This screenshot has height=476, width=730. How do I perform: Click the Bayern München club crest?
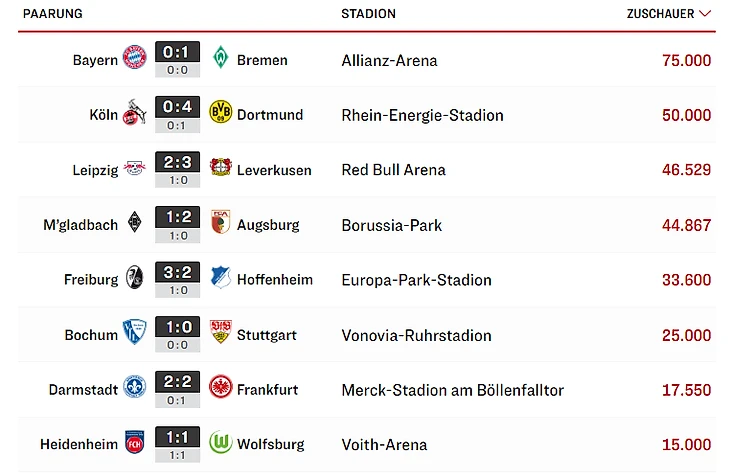[x=135, y=58]
